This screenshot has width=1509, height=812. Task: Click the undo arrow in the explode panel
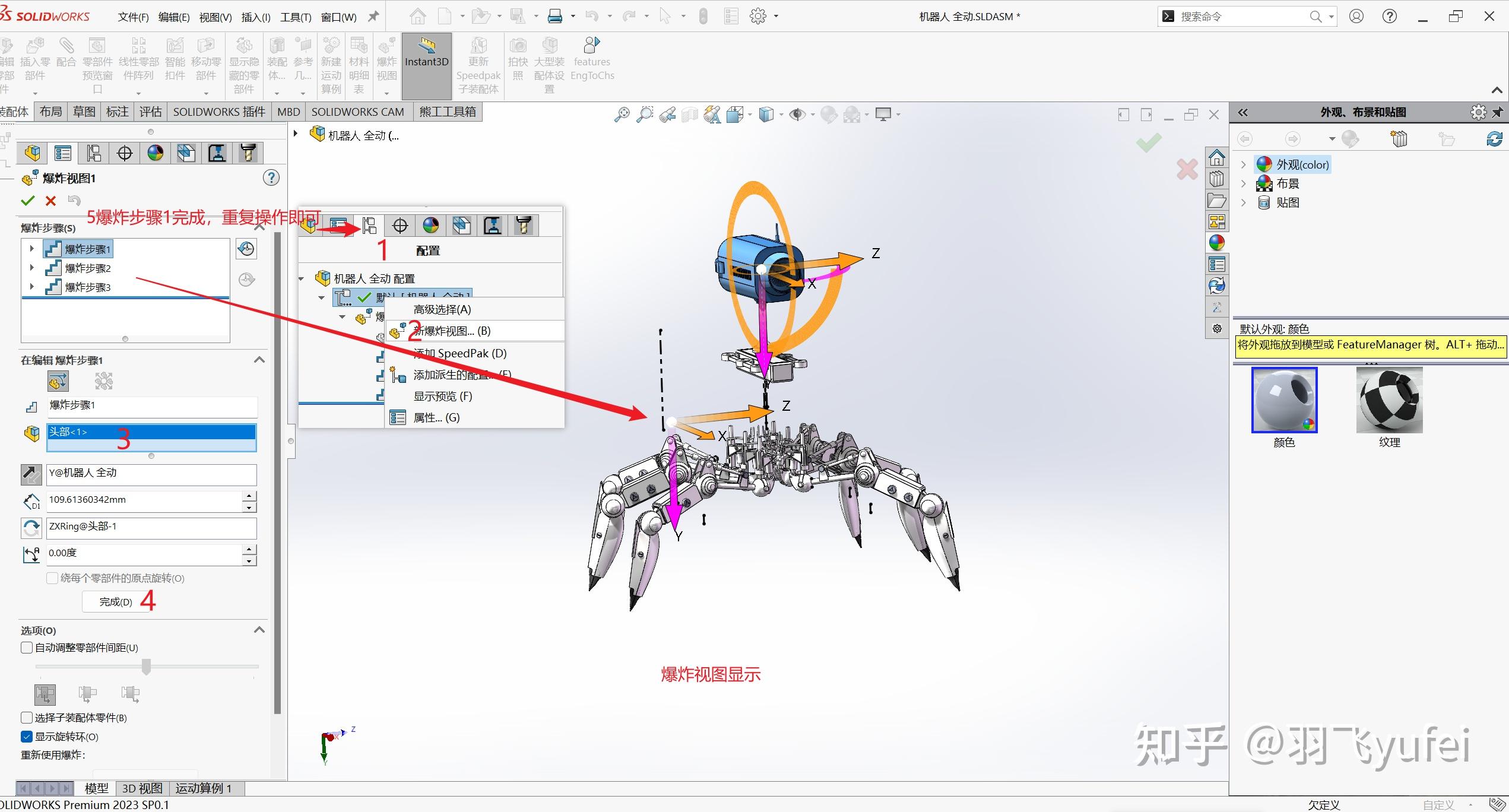pyautogui.click(x=74, y=201)
